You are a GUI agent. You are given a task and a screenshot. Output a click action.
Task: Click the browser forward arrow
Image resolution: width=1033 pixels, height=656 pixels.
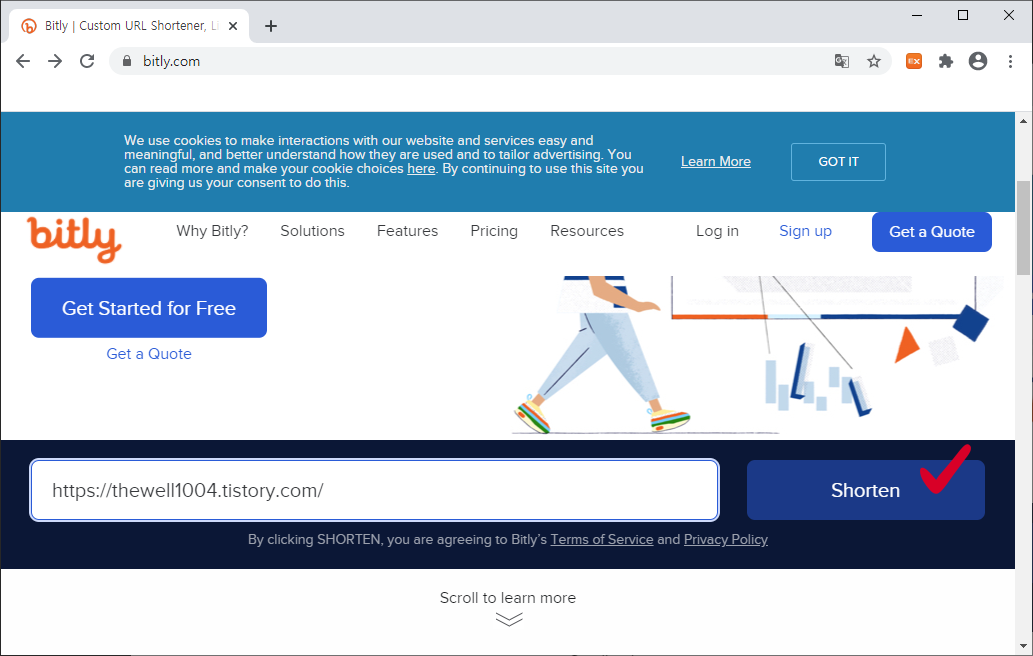55,61
